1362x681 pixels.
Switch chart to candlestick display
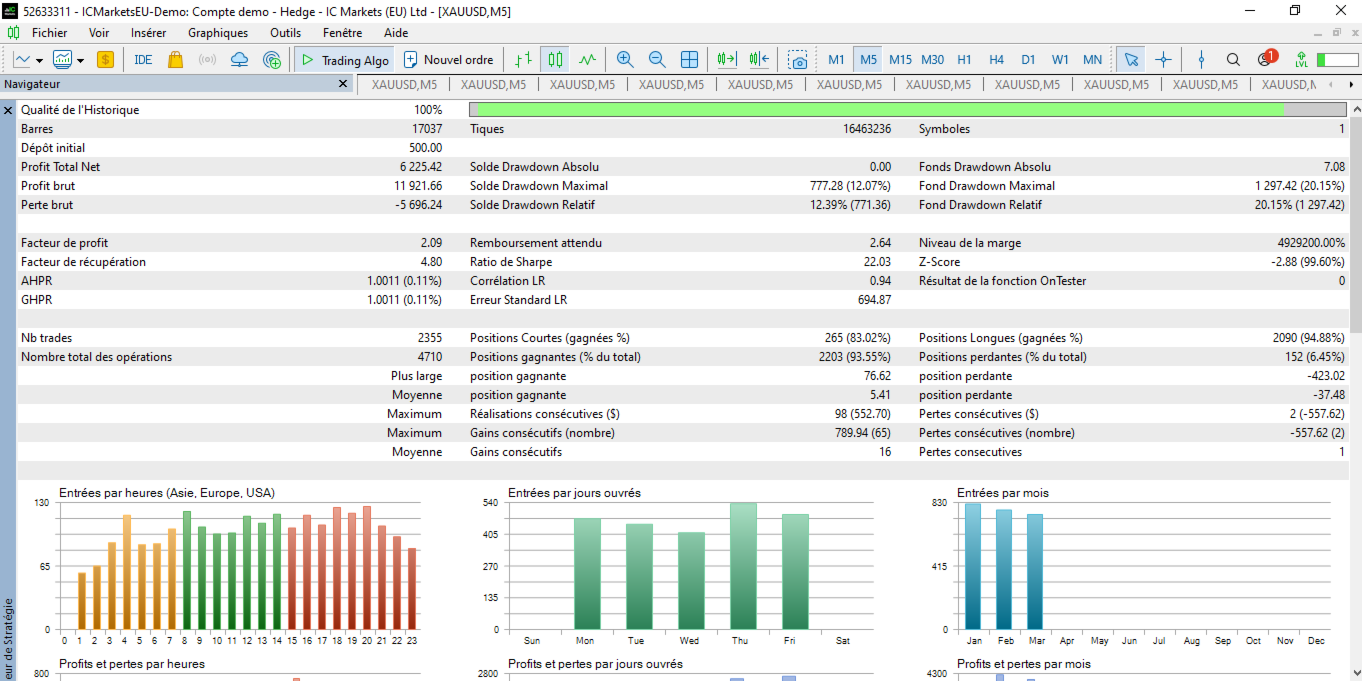click(x=556, y=60)
